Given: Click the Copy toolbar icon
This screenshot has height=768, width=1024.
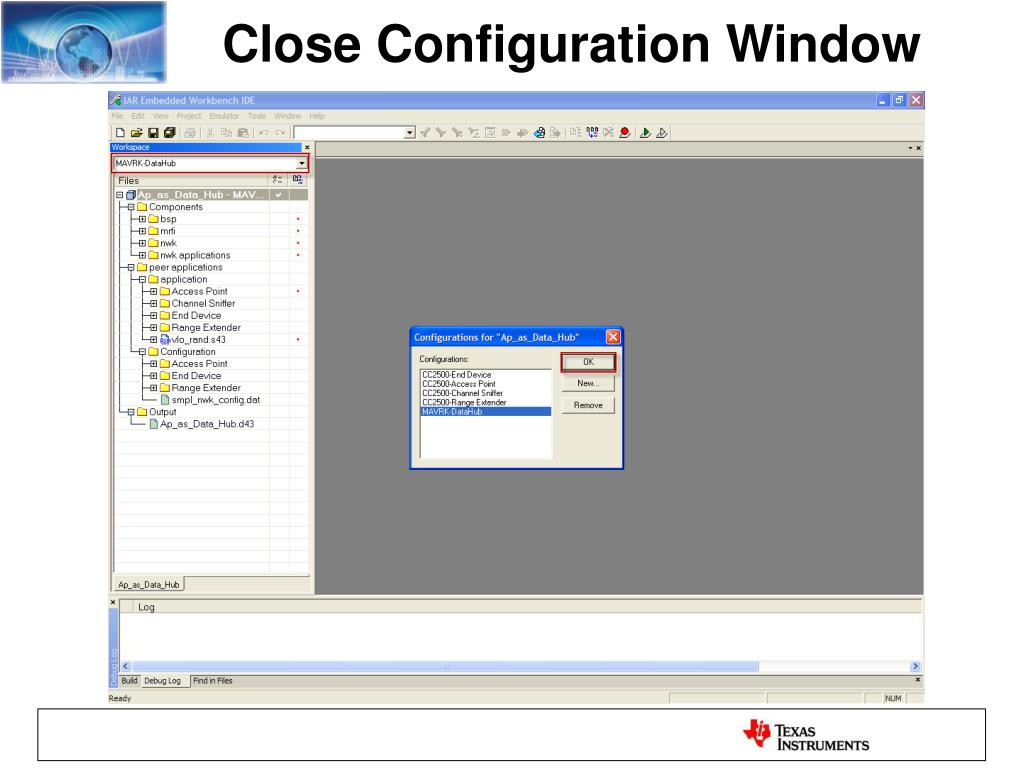Looking at the screenshot, I should coord(226,133).
